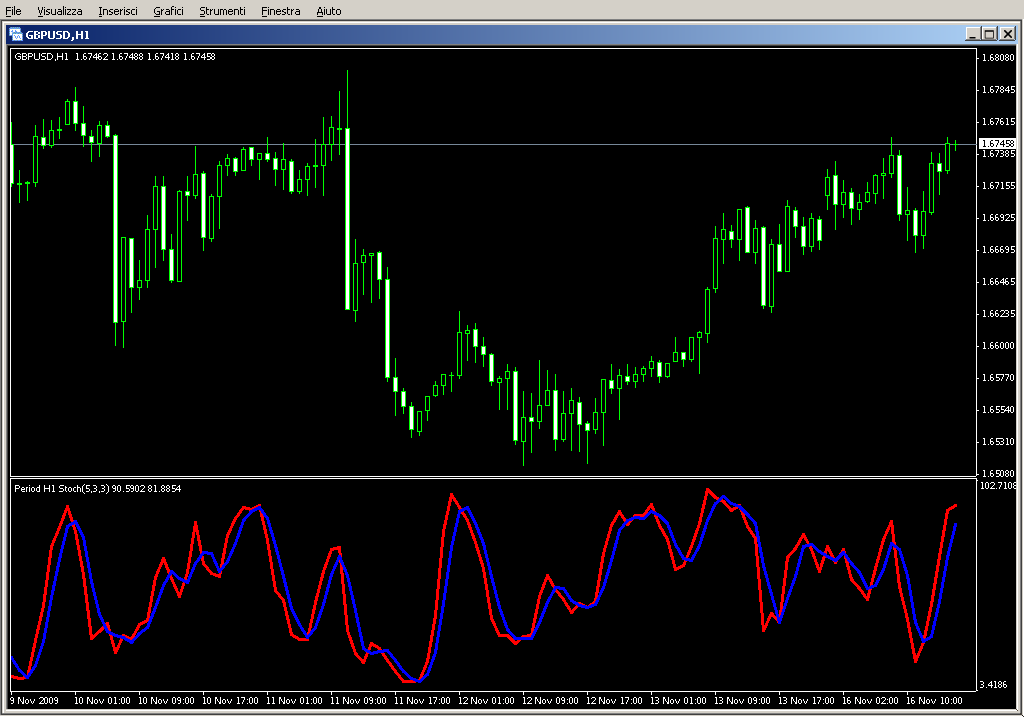Click price scale value 1.67155
This screenshot has width=1024, height=717.
click(999, 185)
